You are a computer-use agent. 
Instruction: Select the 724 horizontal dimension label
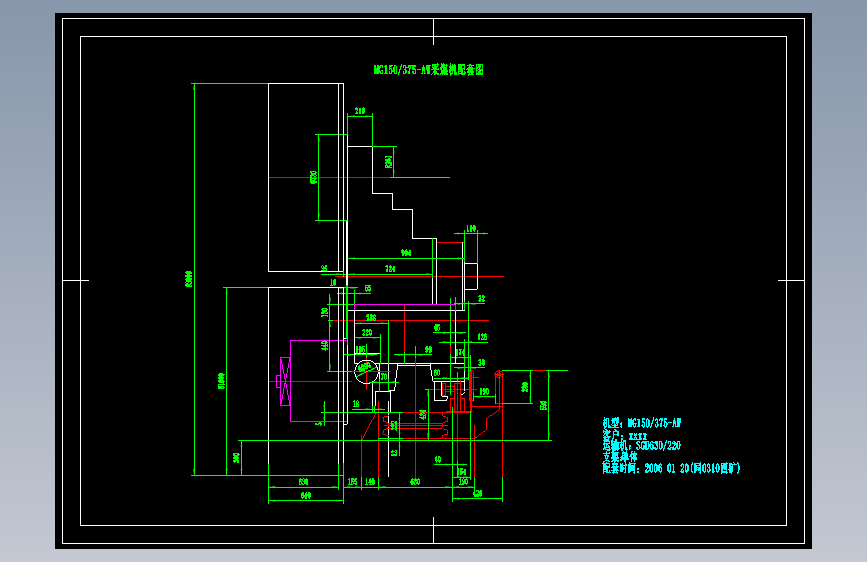coord(390,269)
